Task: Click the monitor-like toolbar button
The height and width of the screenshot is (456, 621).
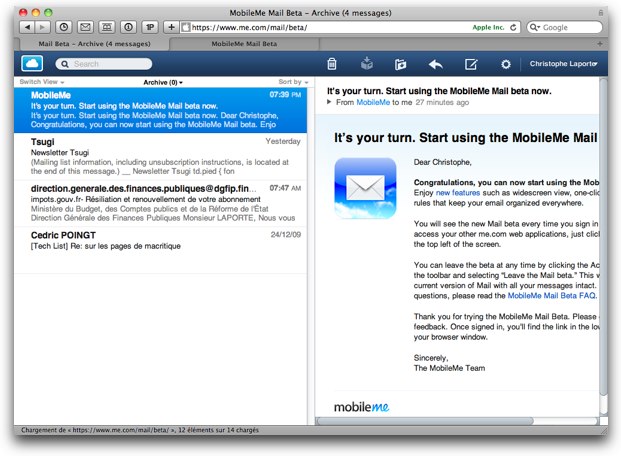Action: (x=107, y=27)
